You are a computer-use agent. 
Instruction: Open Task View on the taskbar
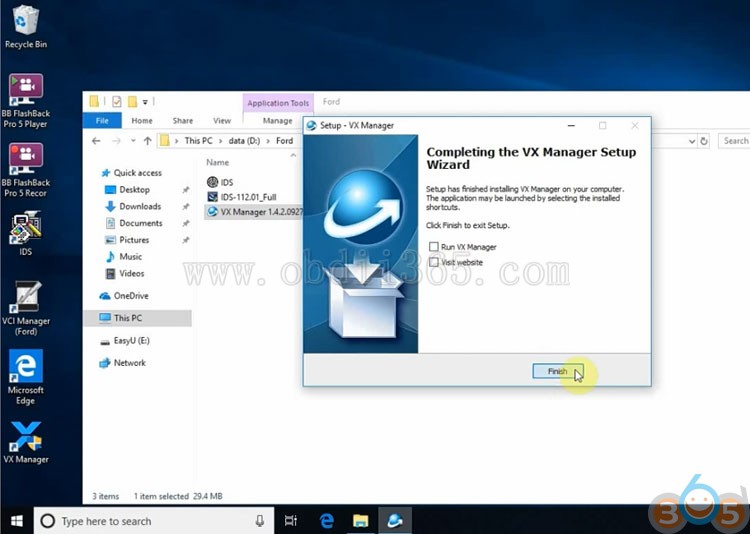[x=291, y=521]
